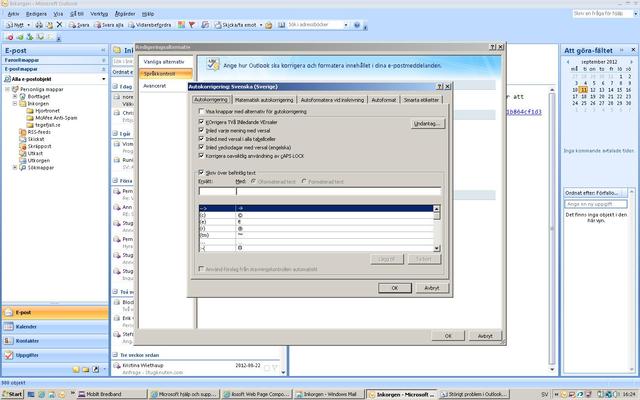Click the delete X icon in toolbar

(59, 25)
